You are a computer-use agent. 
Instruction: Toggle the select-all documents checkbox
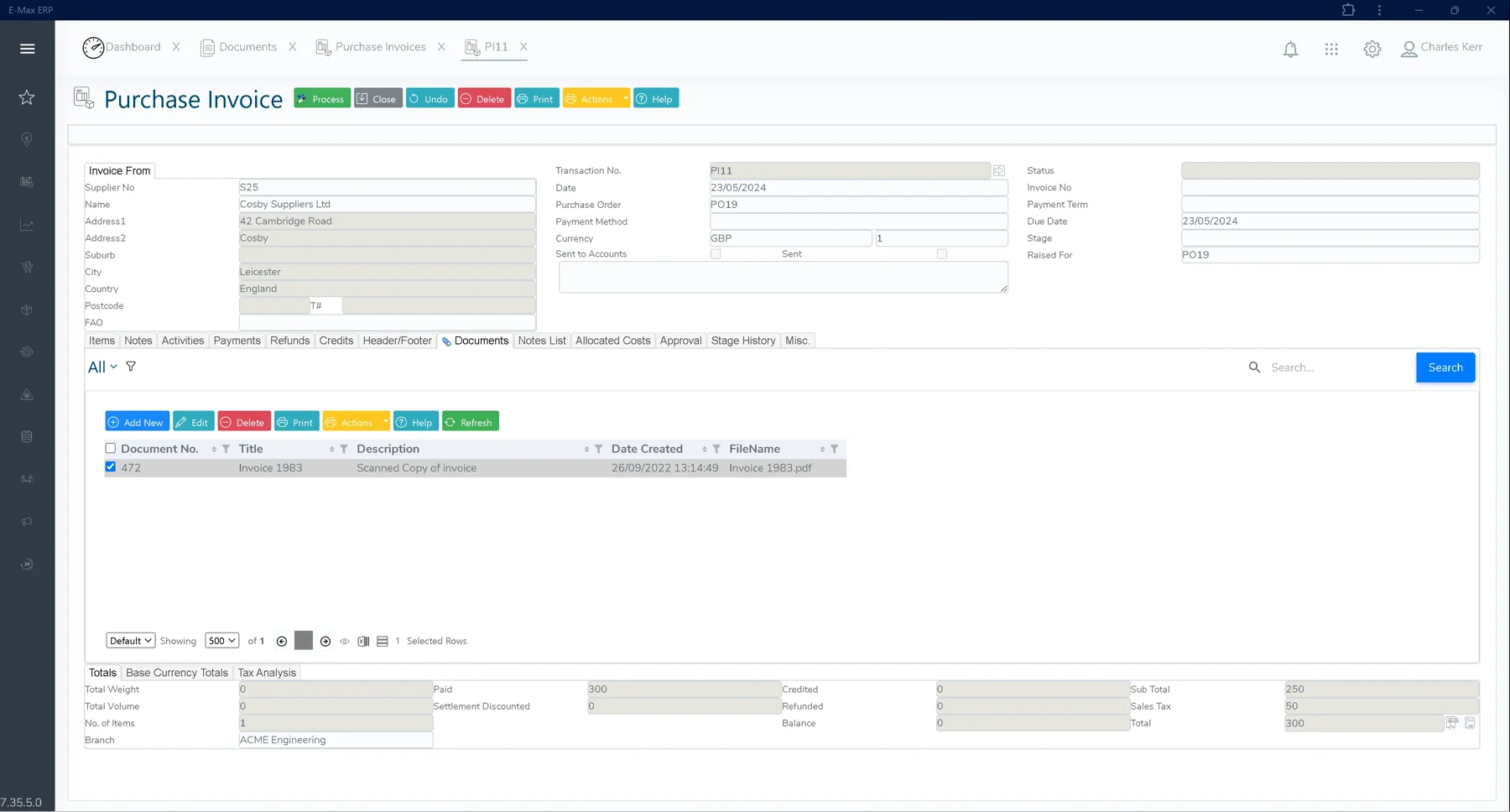[110, 449]
